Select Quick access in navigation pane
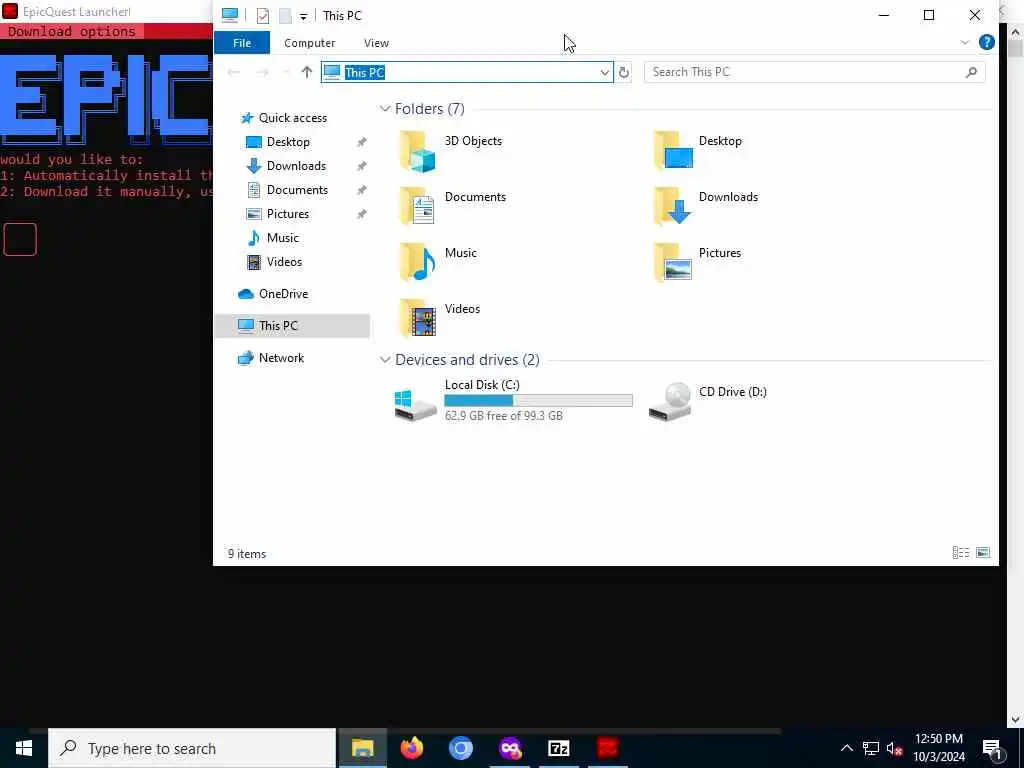This screenshot has height=768, width=1024. click(293, 118)
